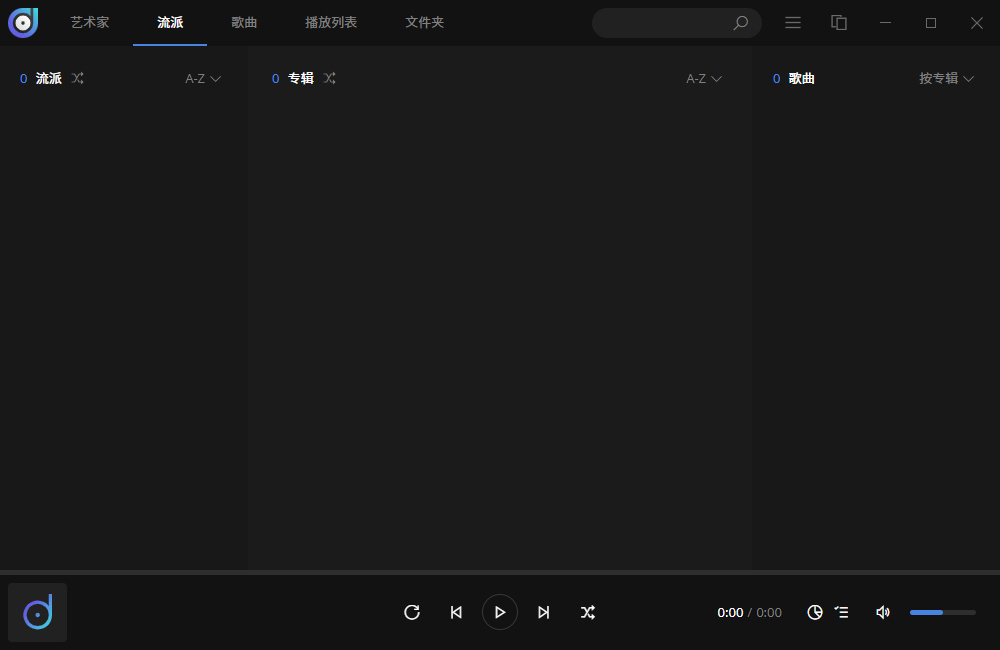Toggle the loop playback button

[412, 612]
